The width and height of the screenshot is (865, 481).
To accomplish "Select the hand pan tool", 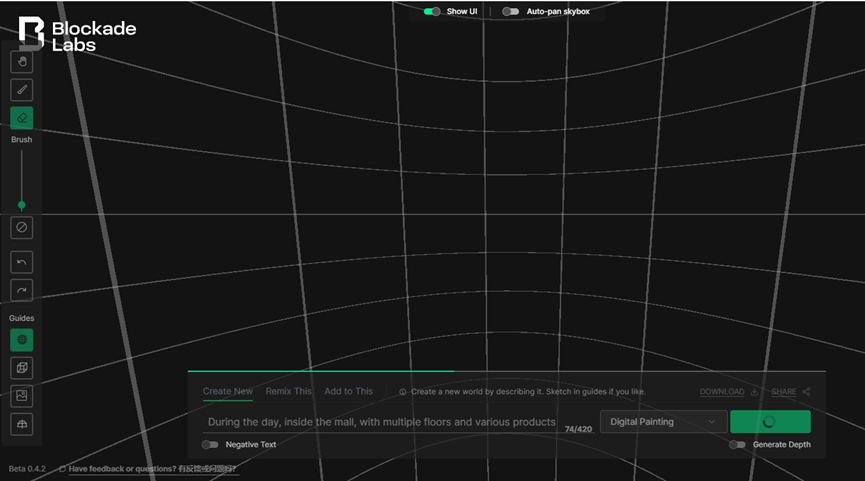I will tap(22, 61).
